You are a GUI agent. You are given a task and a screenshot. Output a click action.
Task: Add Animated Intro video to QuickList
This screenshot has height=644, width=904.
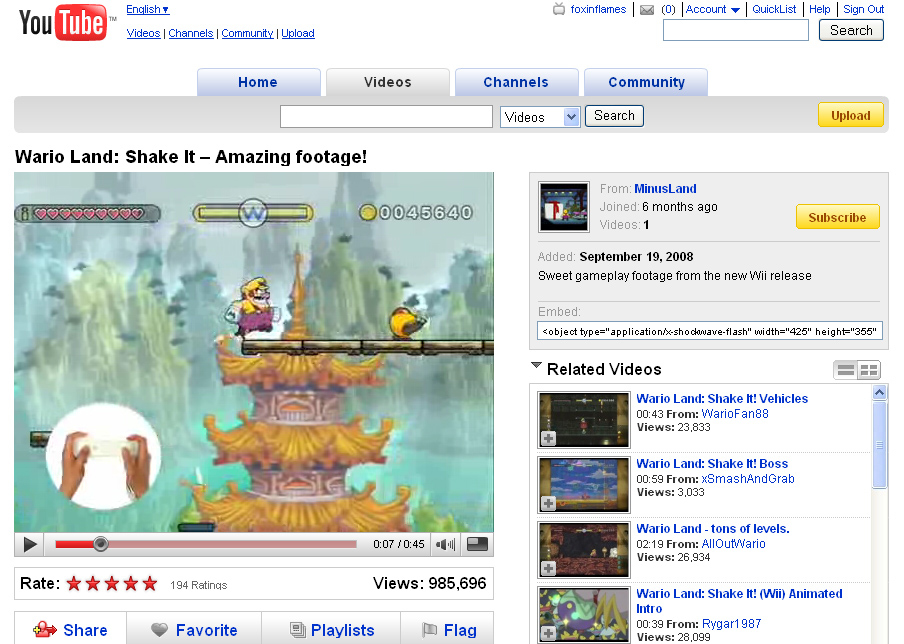[x=548, y=633]
